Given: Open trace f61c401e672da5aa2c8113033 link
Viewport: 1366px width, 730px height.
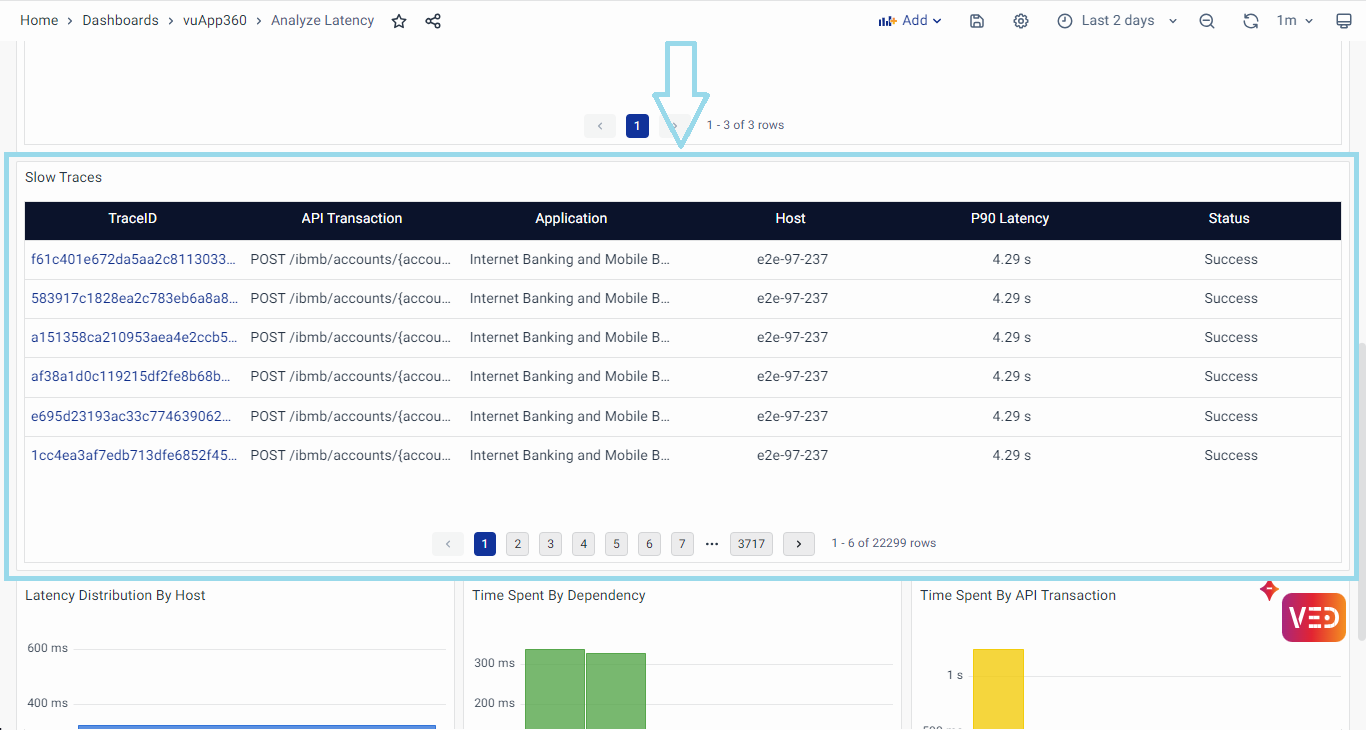Looking at the screenshot, I should (x=134, y=259).
